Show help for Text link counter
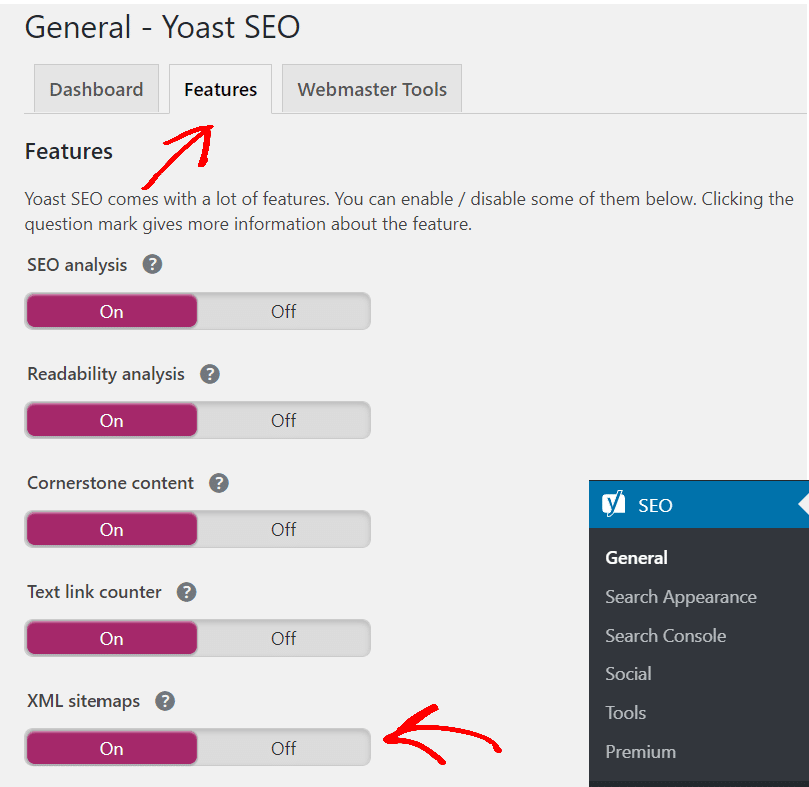The width and height of the screenshot is (809, 787). point(186,592)
